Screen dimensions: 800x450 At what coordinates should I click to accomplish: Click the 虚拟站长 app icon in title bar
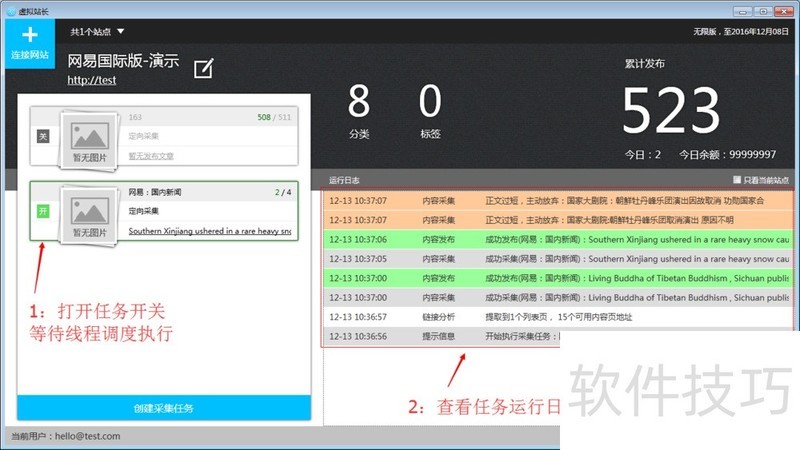(11, 11)
